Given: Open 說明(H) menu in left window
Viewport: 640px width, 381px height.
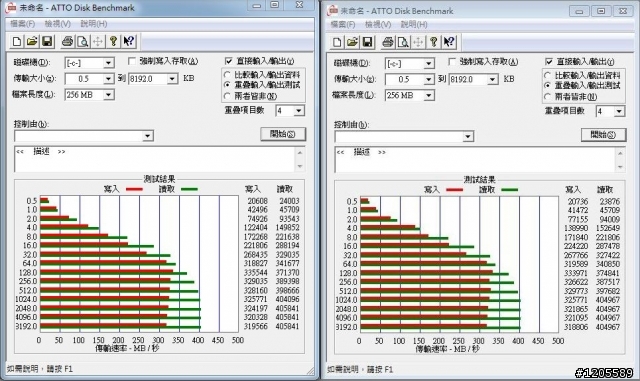Looking at the screenshot, I should pos(94,24).
